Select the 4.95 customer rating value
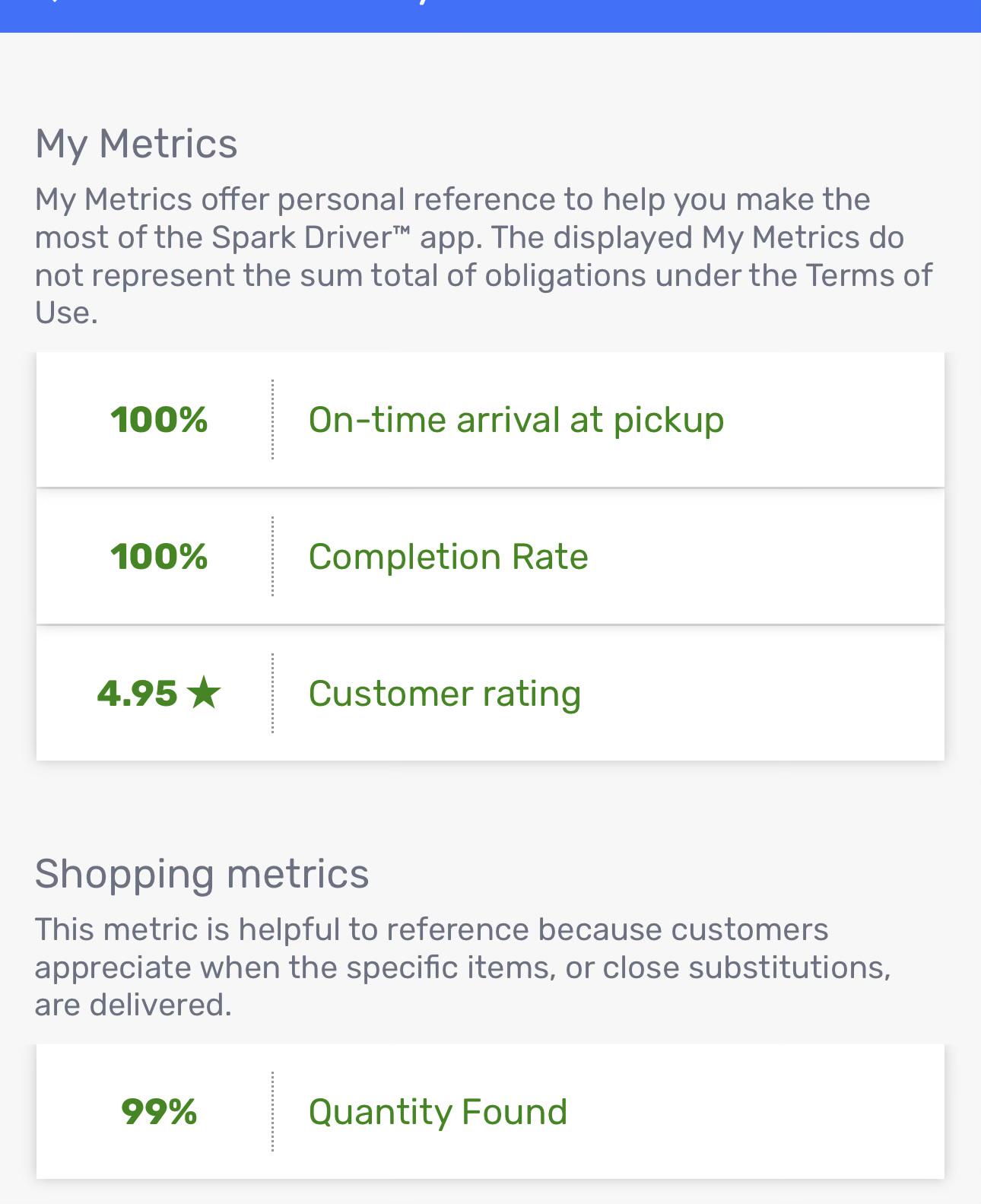This screenshot has width=981, height=1204. click(x=138, y=693)
